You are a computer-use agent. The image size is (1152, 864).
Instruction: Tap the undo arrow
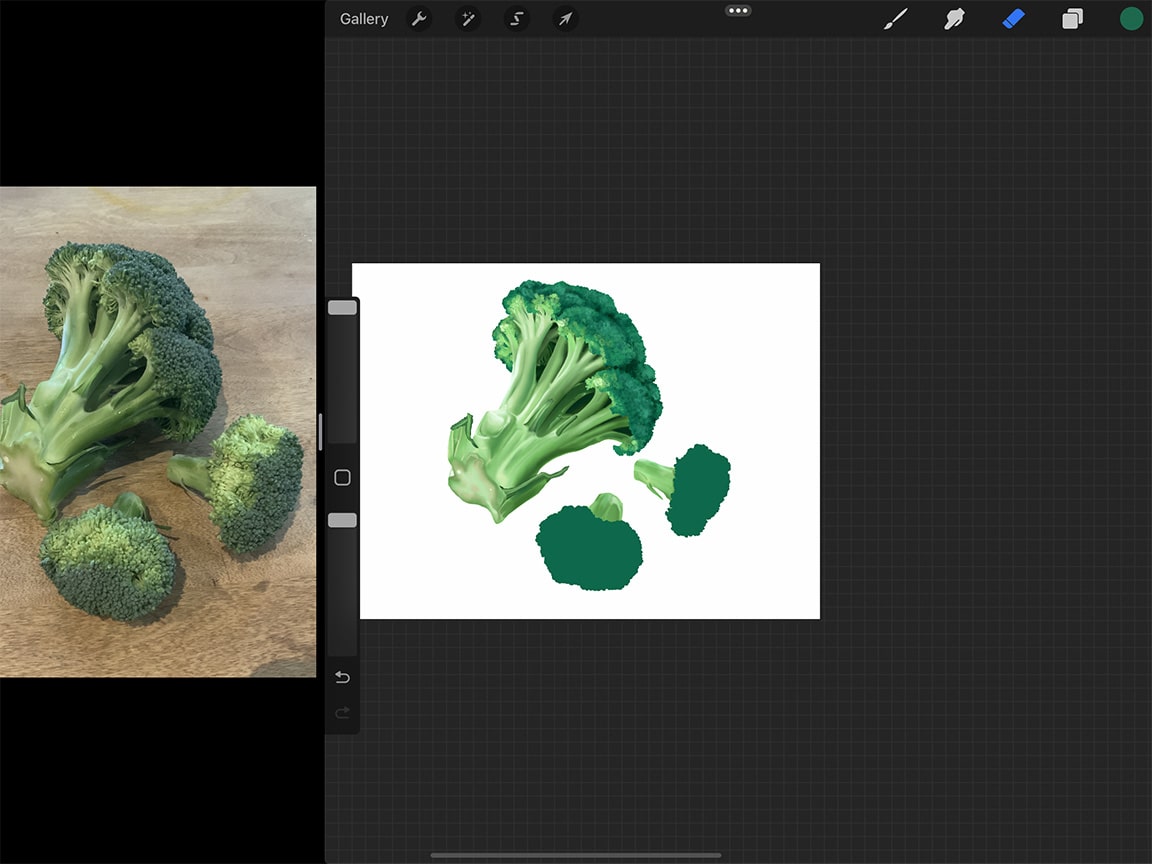(x=342, y=677)
